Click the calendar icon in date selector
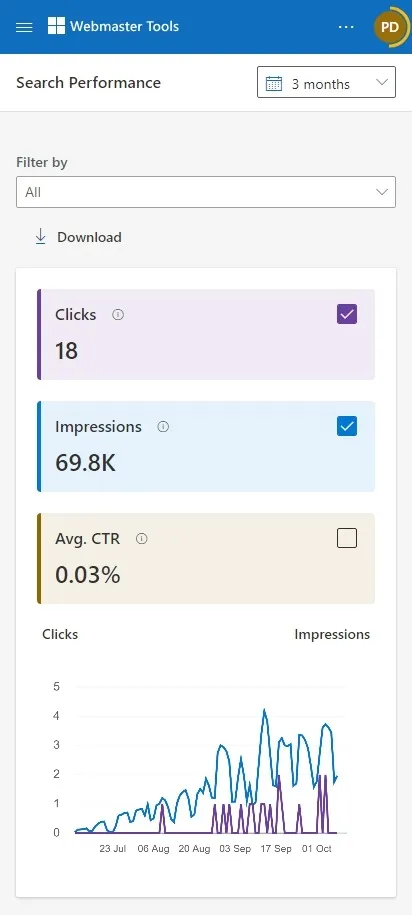 [274, 83]
